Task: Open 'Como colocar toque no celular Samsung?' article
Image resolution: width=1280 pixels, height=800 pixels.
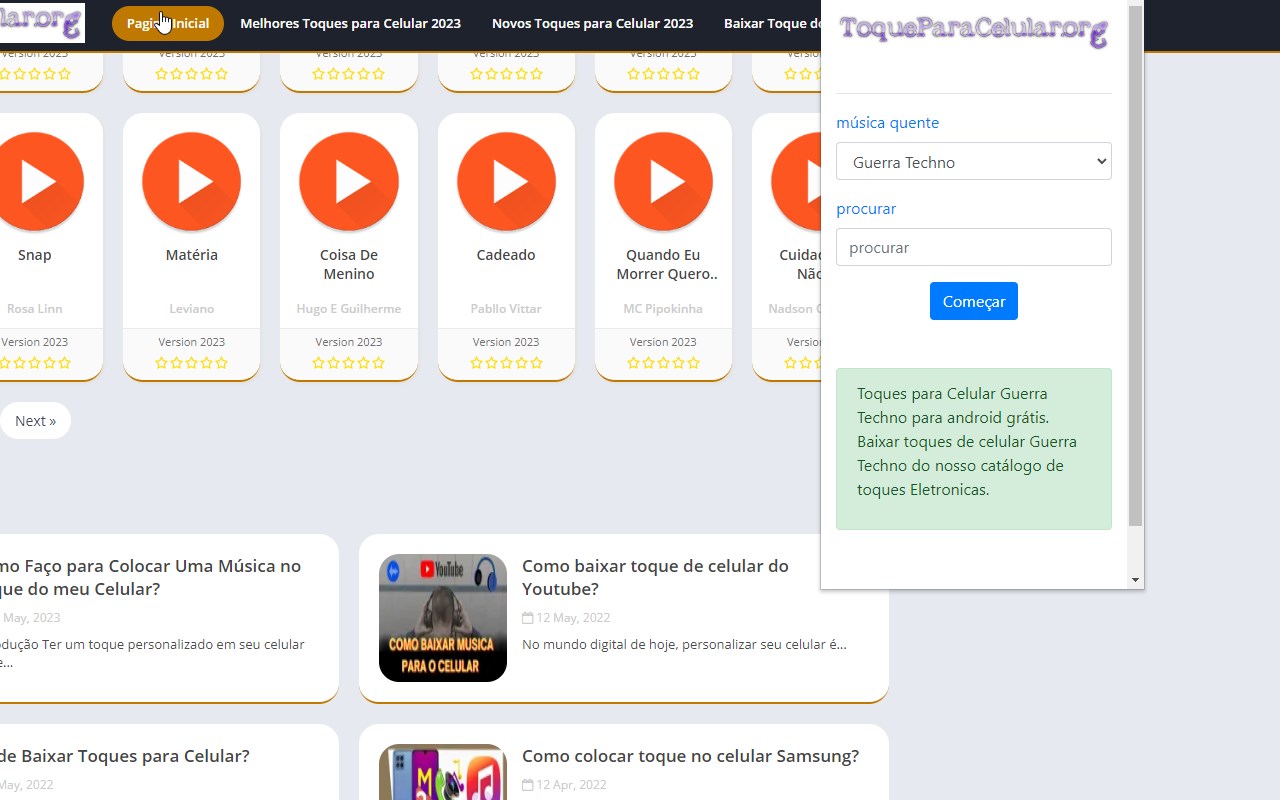Action: (x=690, y=756)
